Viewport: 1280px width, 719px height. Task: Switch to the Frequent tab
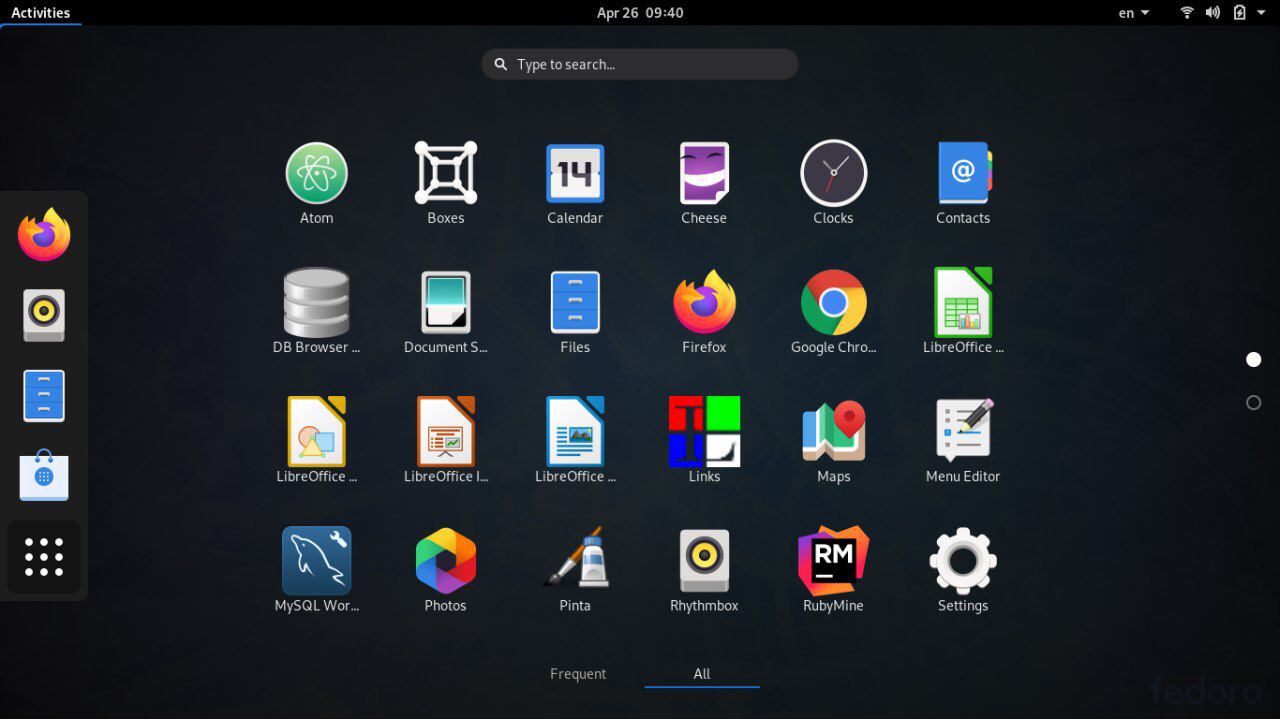(x=578, y=674)
